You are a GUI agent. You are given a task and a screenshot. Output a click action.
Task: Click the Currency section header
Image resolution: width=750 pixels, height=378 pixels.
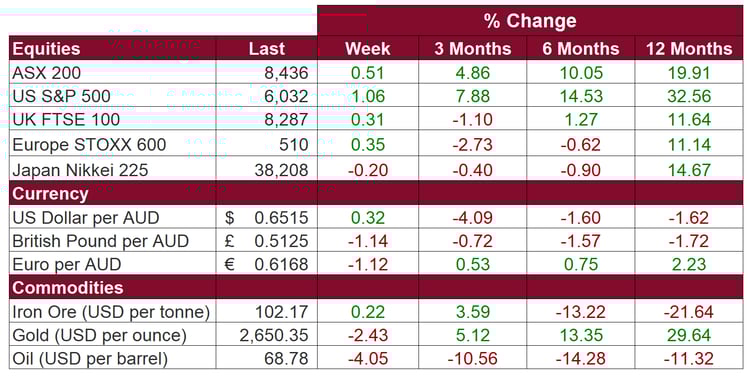[50, 194]
